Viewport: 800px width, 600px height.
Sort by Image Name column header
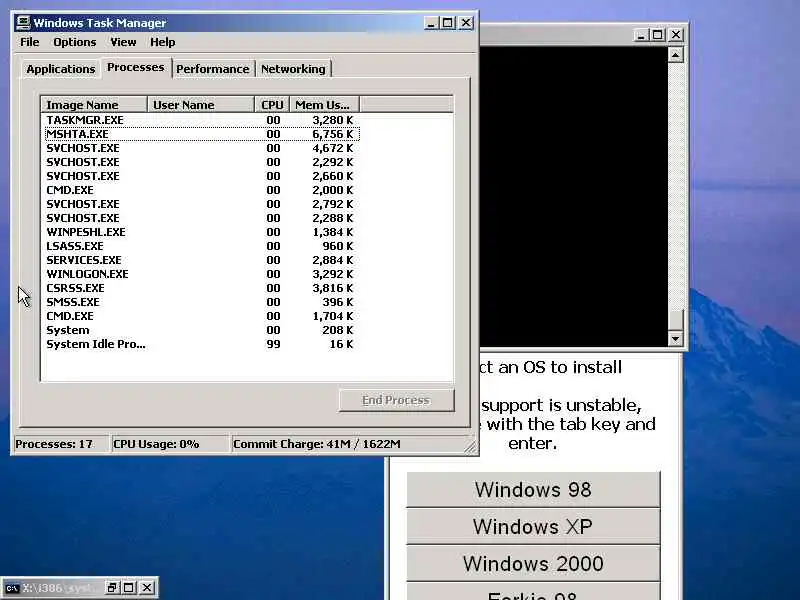pyautogui.click(x=94, y=105)
